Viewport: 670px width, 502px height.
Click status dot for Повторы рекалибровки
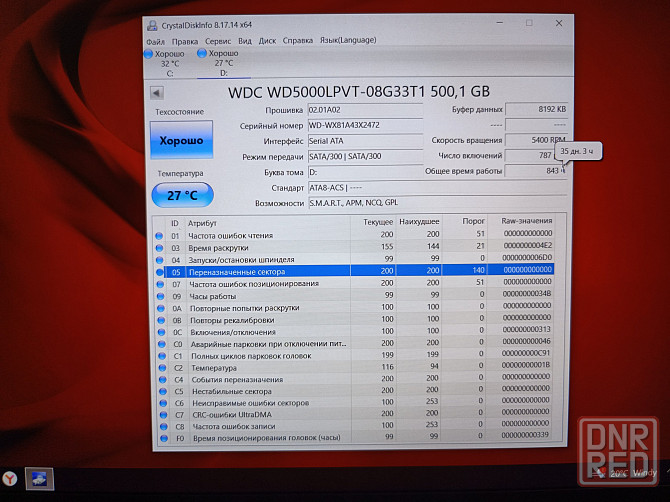coord(161,320)
